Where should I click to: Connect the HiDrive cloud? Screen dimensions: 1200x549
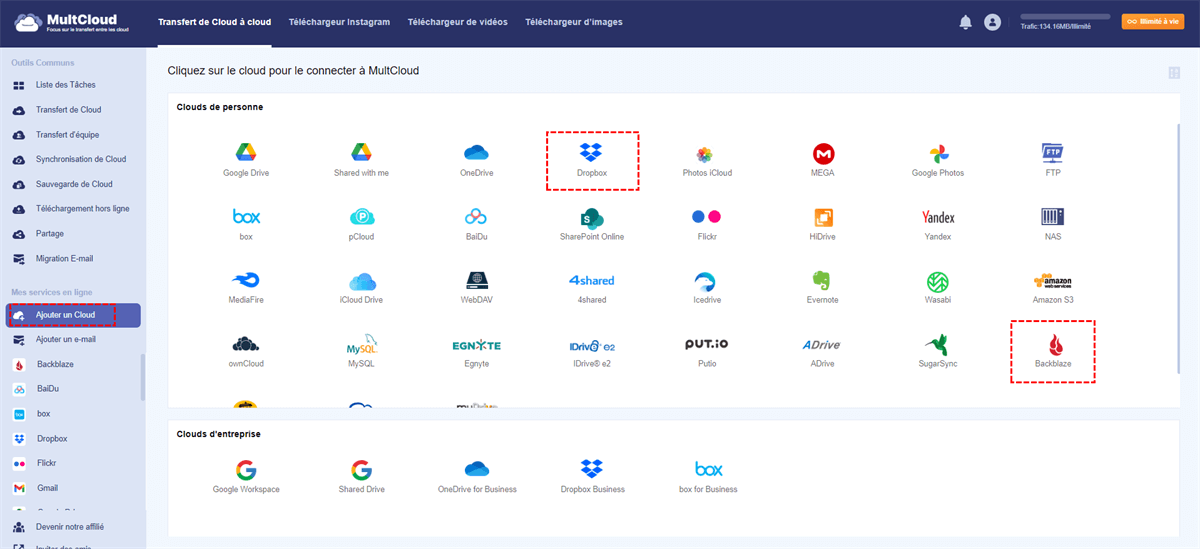823,217
